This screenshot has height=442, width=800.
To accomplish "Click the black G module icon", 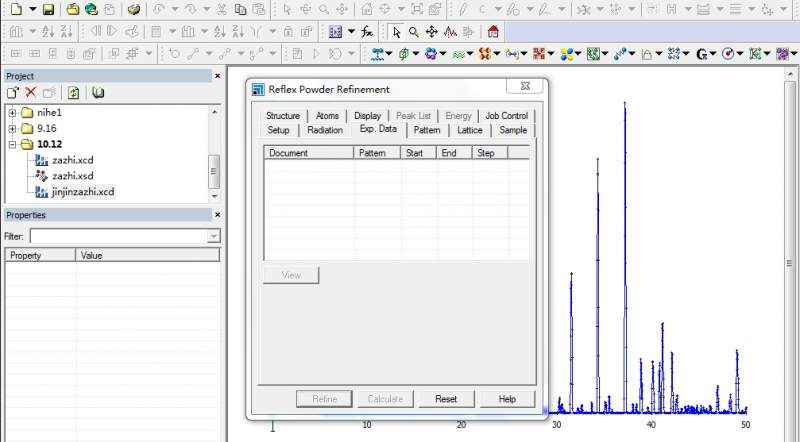I will 702,54.
